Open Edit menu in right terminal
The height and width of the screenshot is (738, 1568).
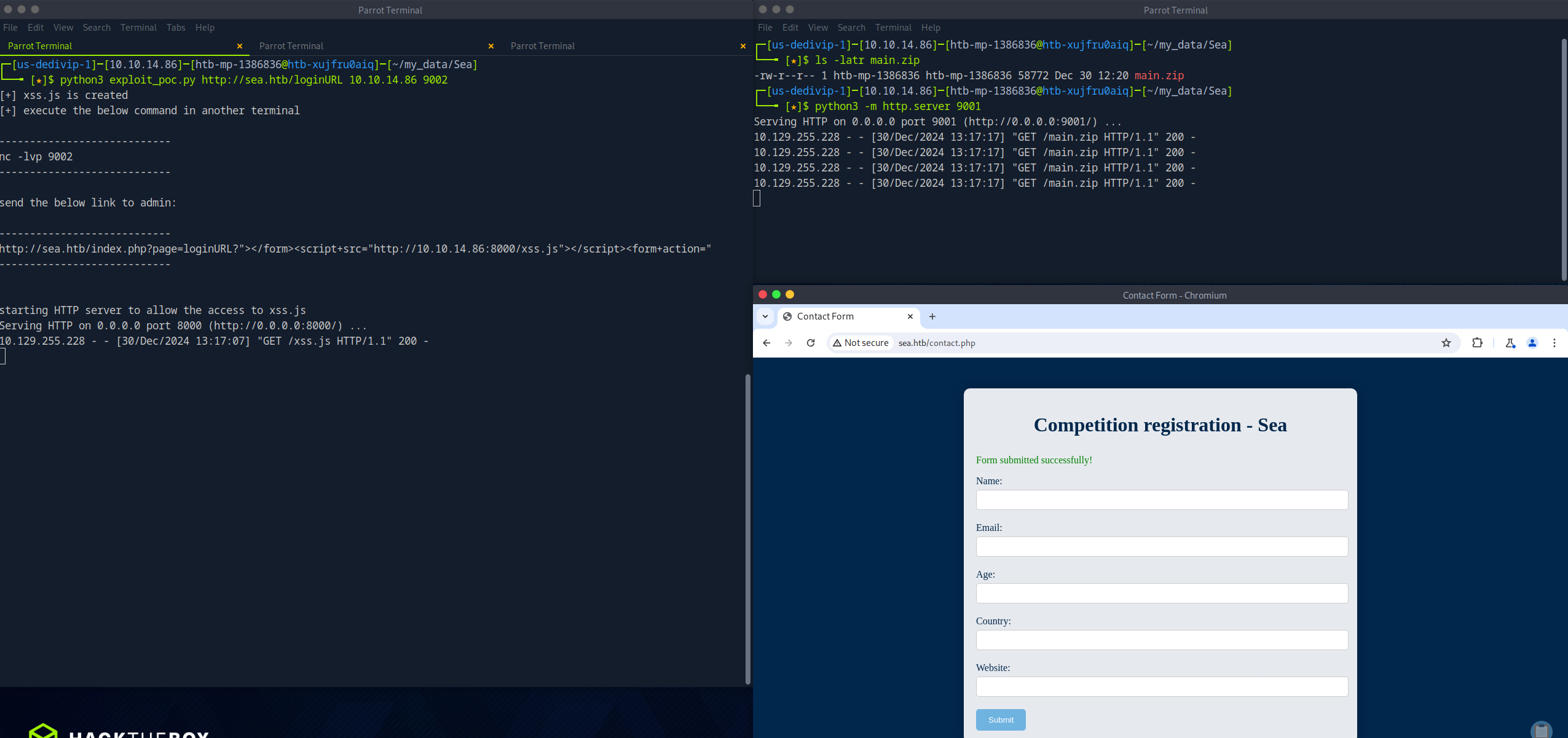[790, 28]
